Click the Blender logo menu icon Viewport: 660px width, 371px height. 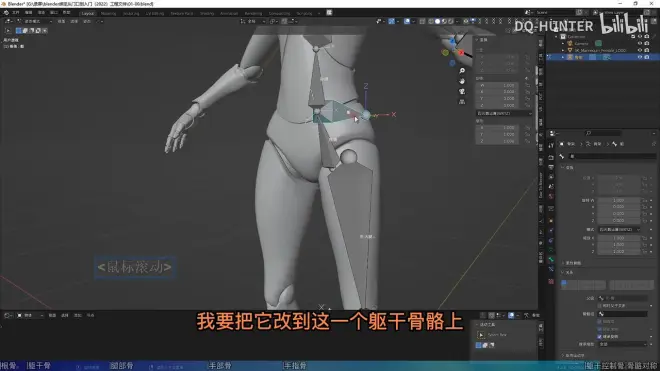point(6,13)
